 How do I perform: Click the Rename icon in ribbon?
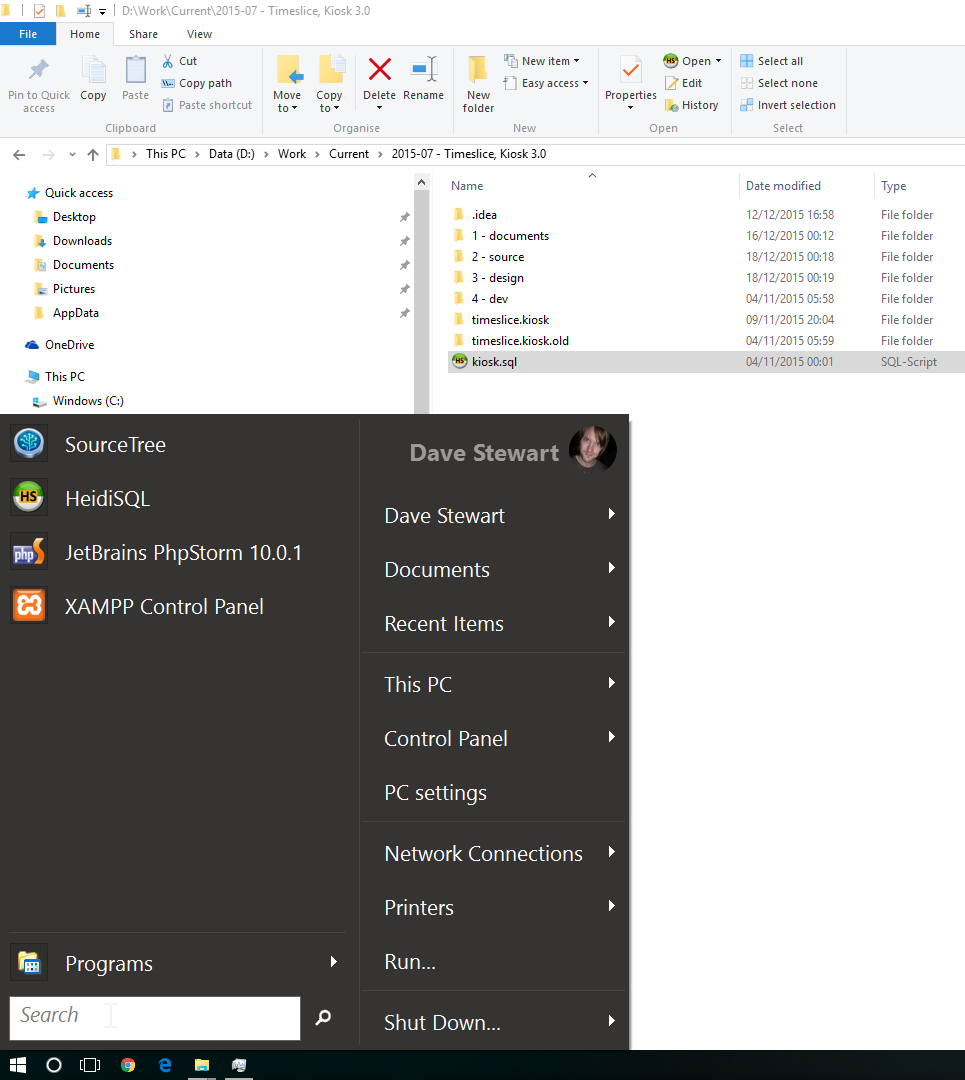(x=423, y=70)
